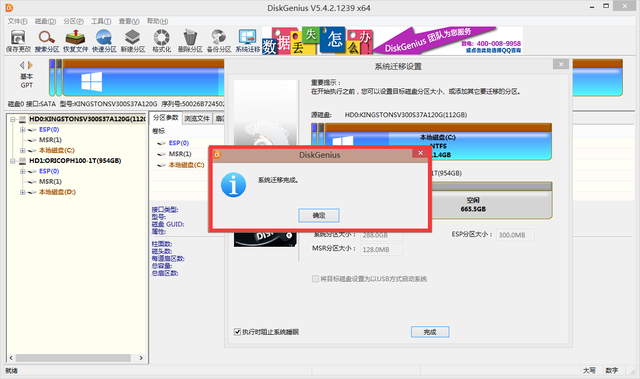The height and width of the screenshot is (379, 640).
Task: Toggle 执行时阻止系统睡眠 checkbox
Action: [237, 332]
